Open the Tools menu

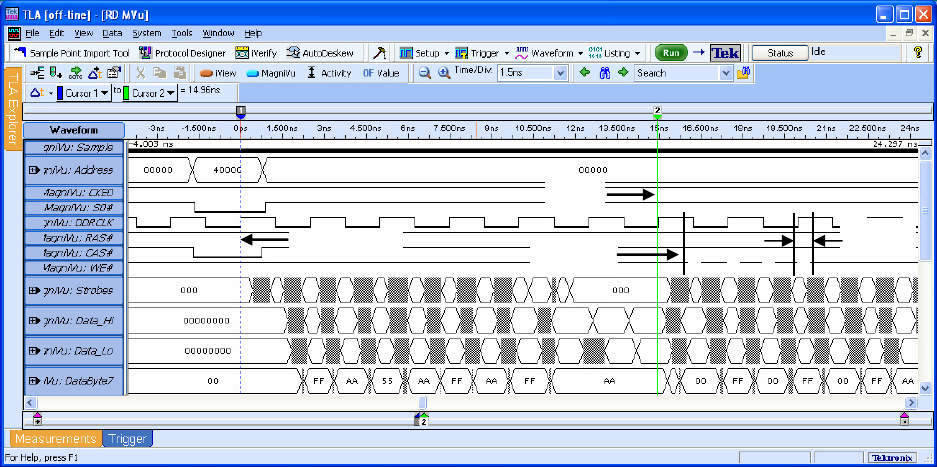pyautogui.click(x=182, y=33)
